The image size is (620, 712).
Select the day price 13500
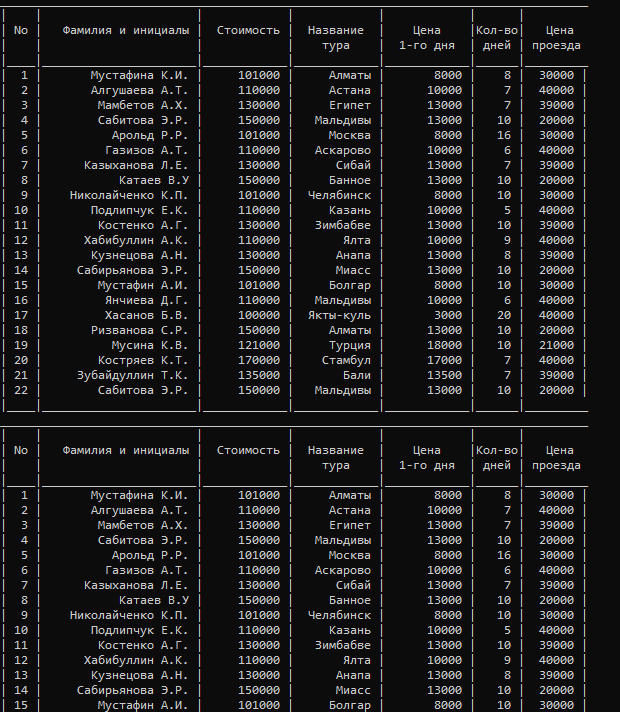coord(444,375)
